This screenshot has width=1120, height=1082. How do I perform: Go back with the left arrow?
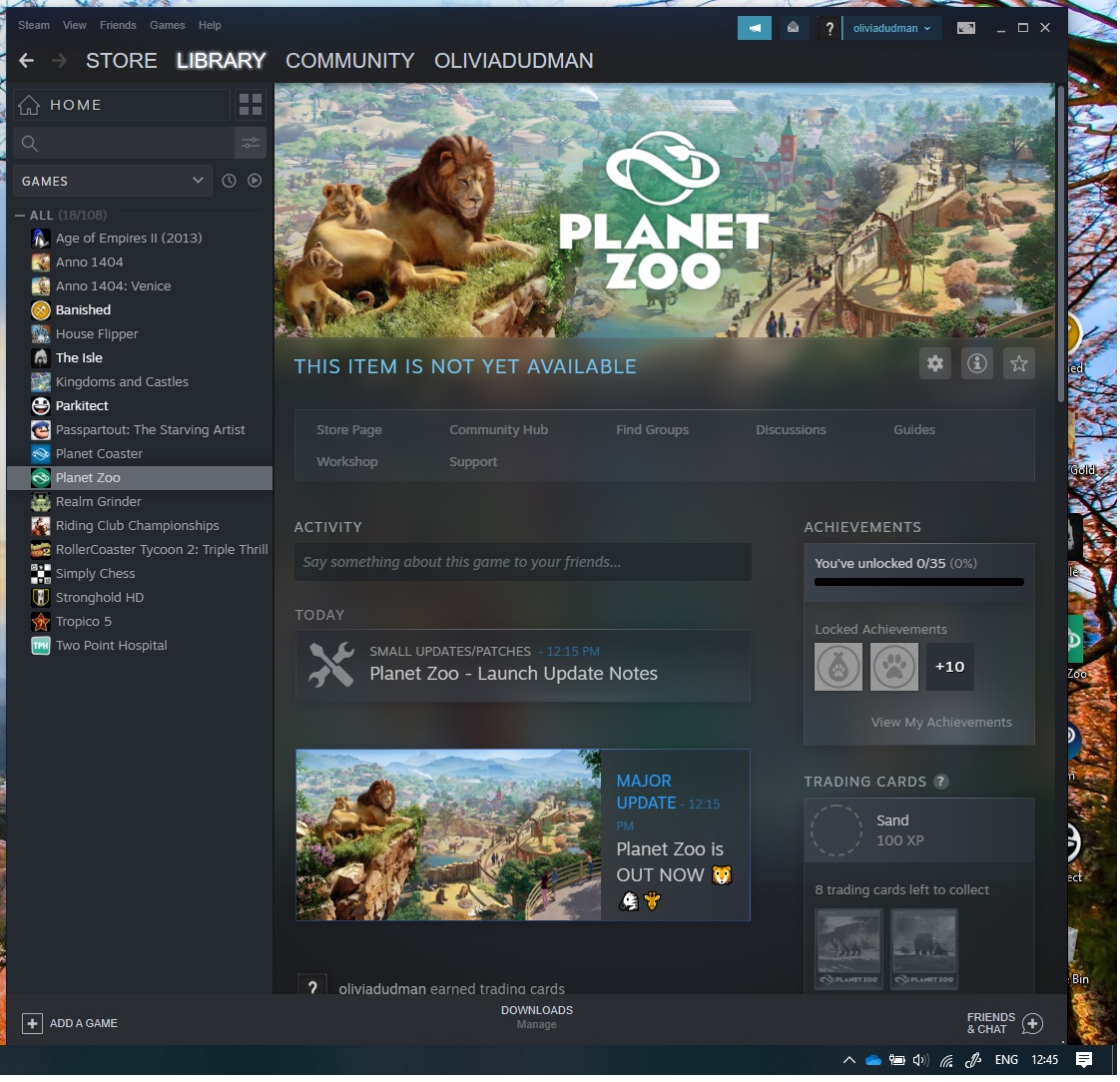pos(26,61)
